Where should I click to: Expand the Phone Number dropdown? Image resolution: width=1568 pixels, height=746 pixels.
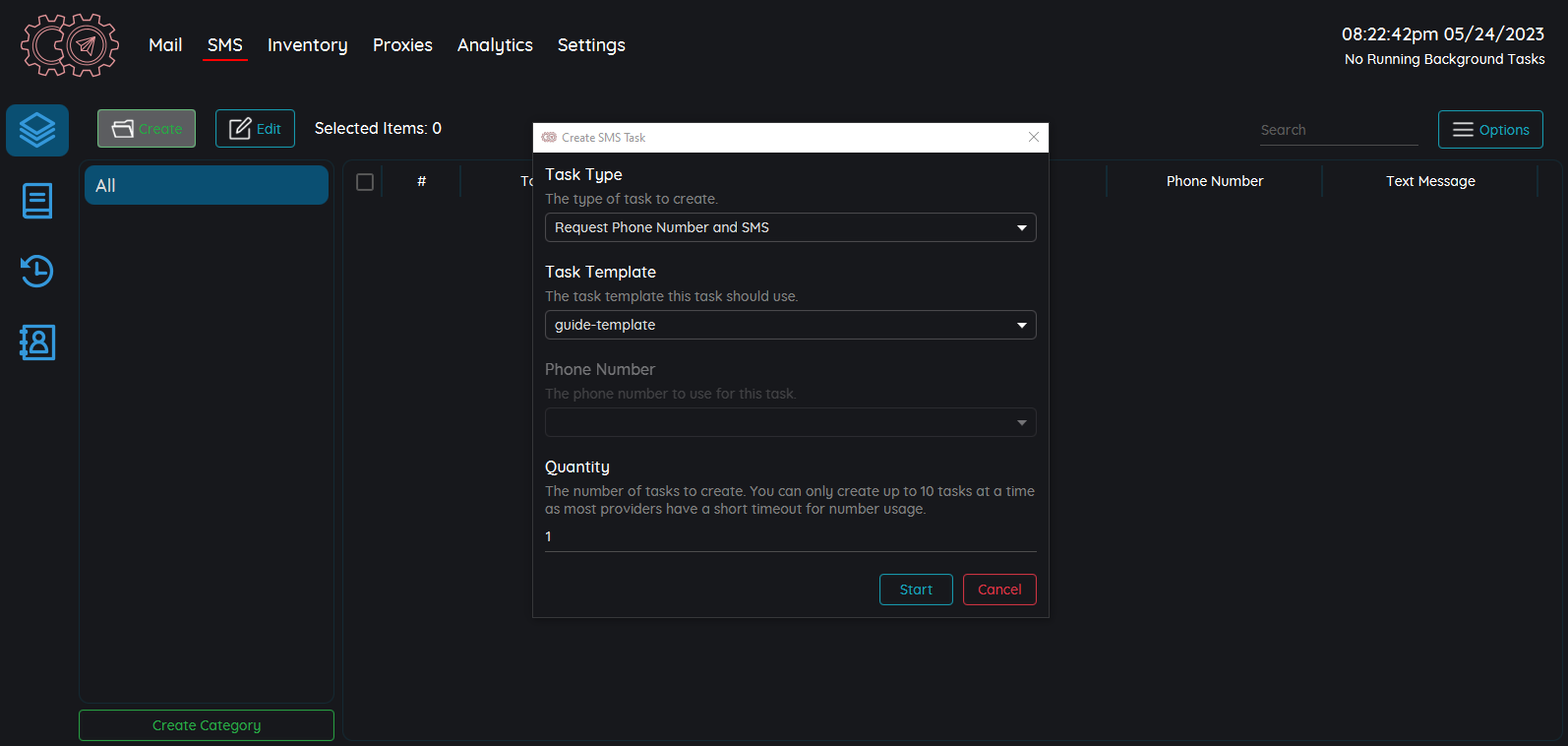pos(790,422)
